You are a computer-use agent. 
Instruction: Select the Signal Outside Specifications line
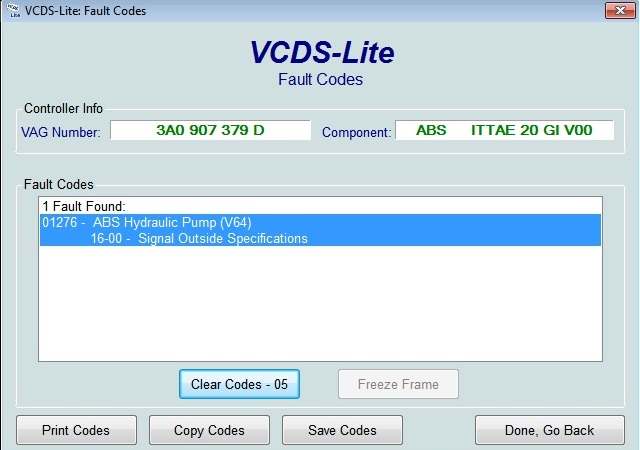pos(199,238)
